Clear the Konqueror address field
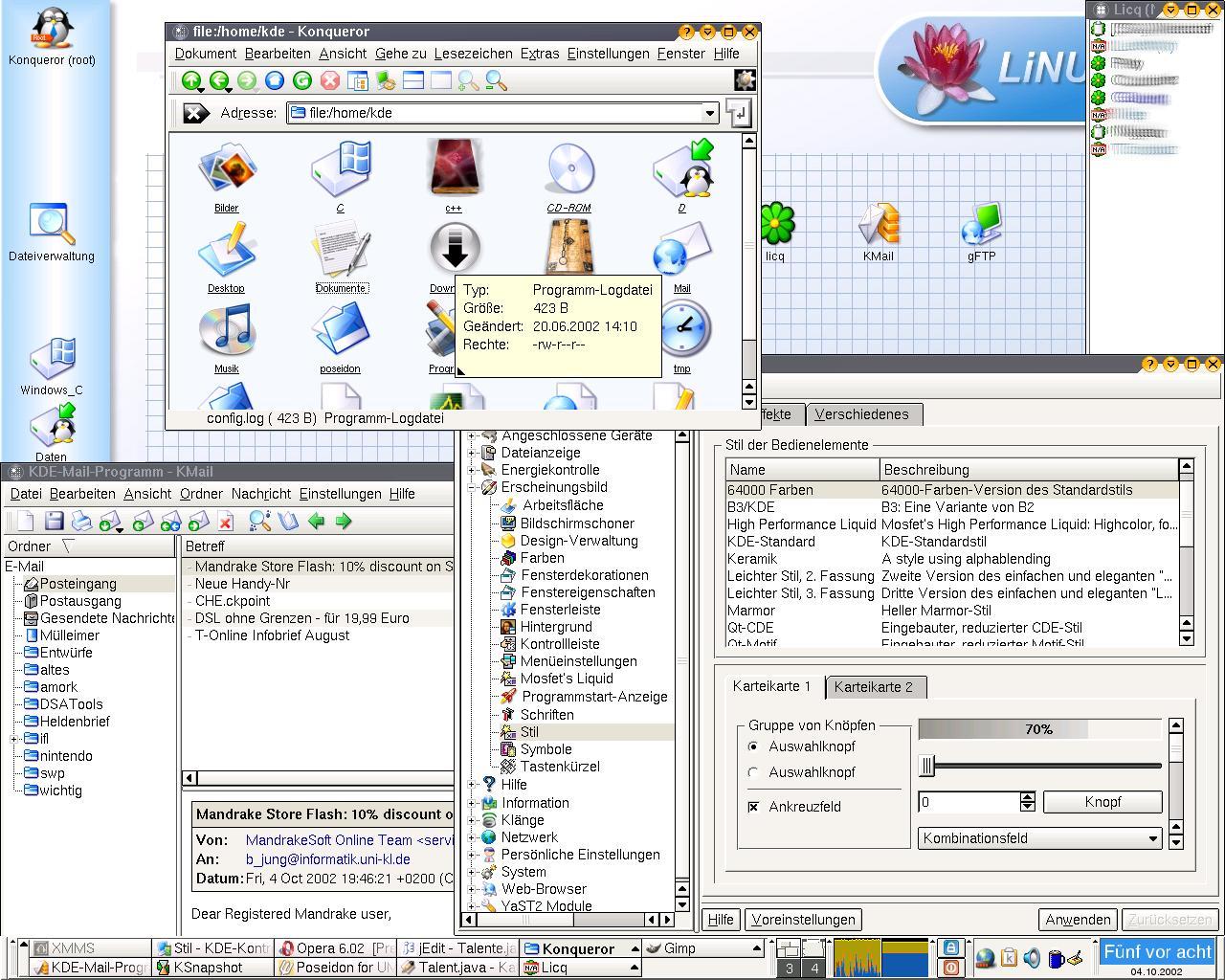This screenshot has width=1225, height=980. point(195,113)
